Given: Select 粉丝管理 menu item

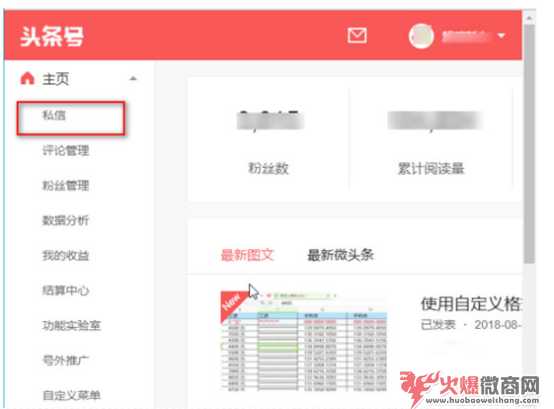Looking at the screenshot, I should pyautogui.click(x=66, y=185).
